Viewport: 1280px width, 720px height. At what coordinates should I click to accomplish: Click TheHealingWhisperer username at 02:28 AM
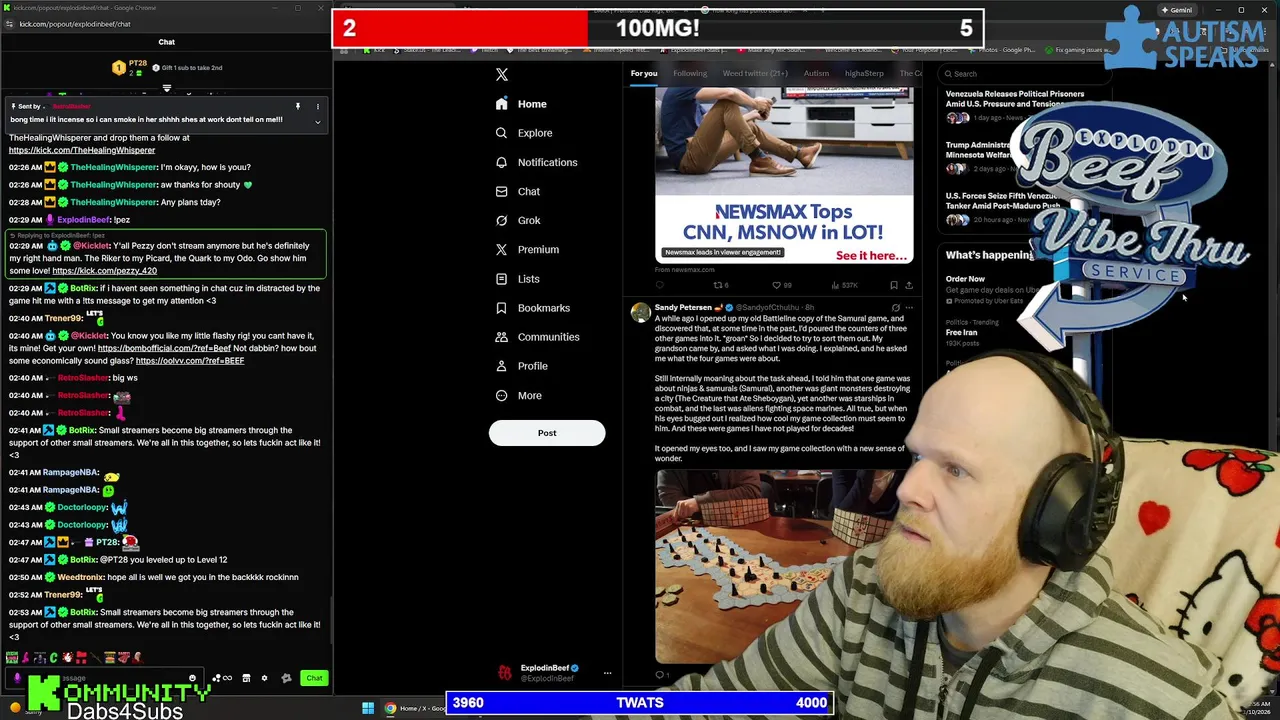point(113,202)
